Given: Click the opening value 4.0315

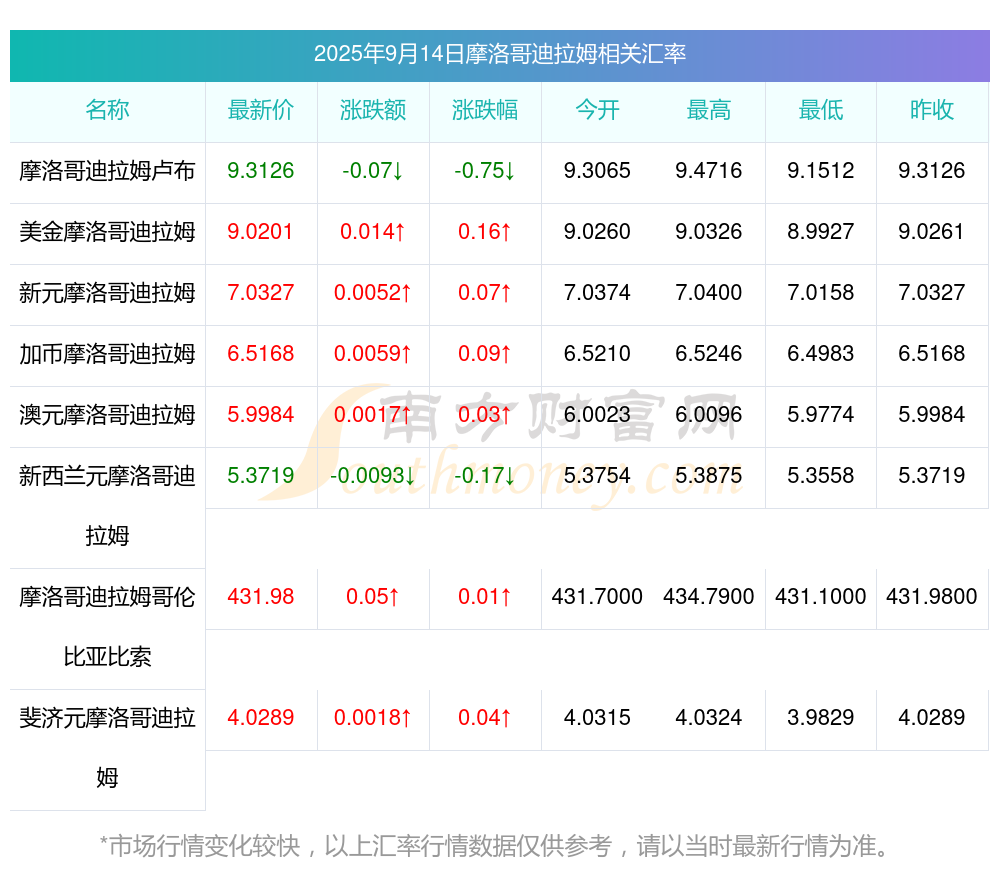Looking at the screenshot, I should point(597,718).
